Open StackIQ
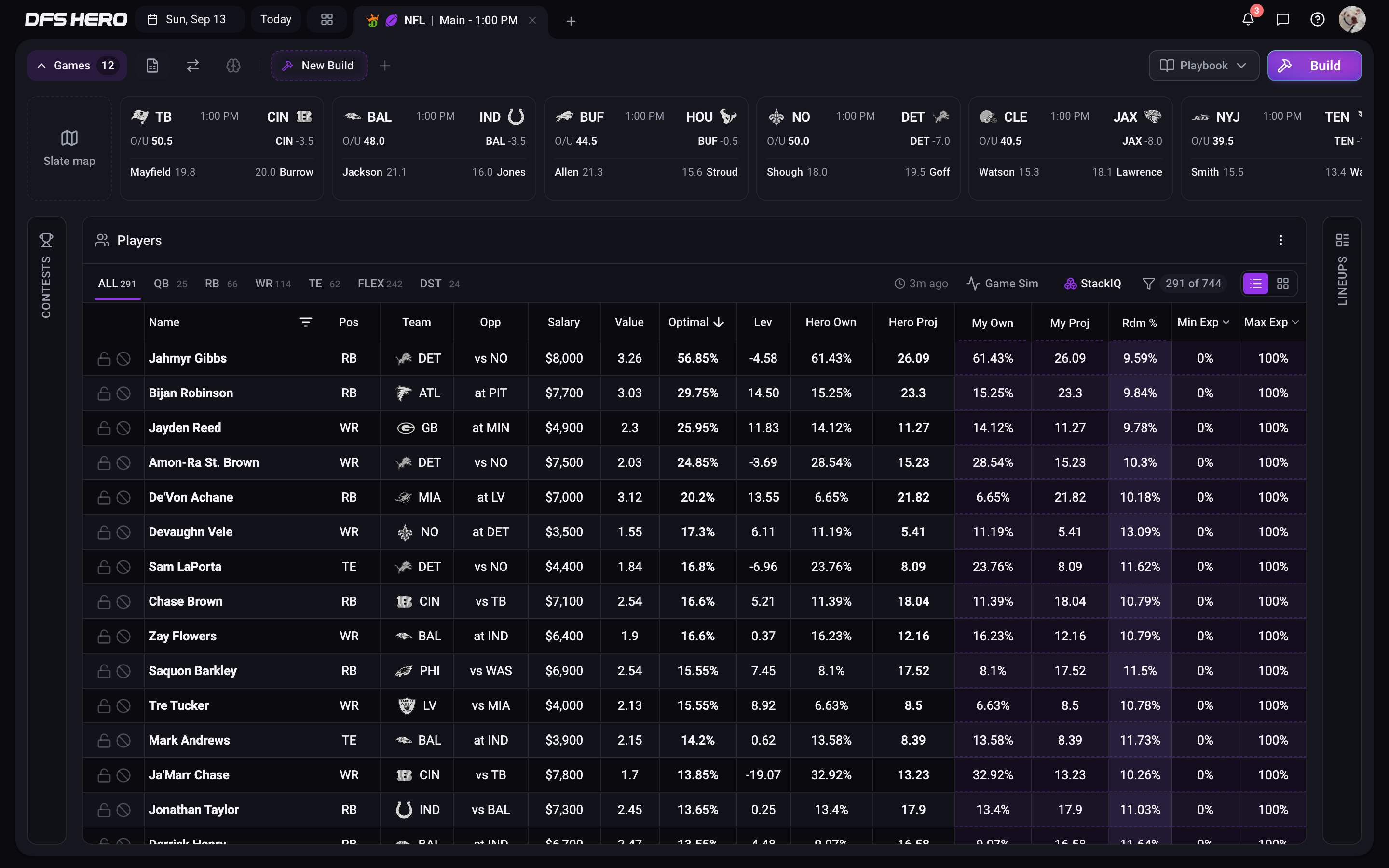 pos(1092,284)
